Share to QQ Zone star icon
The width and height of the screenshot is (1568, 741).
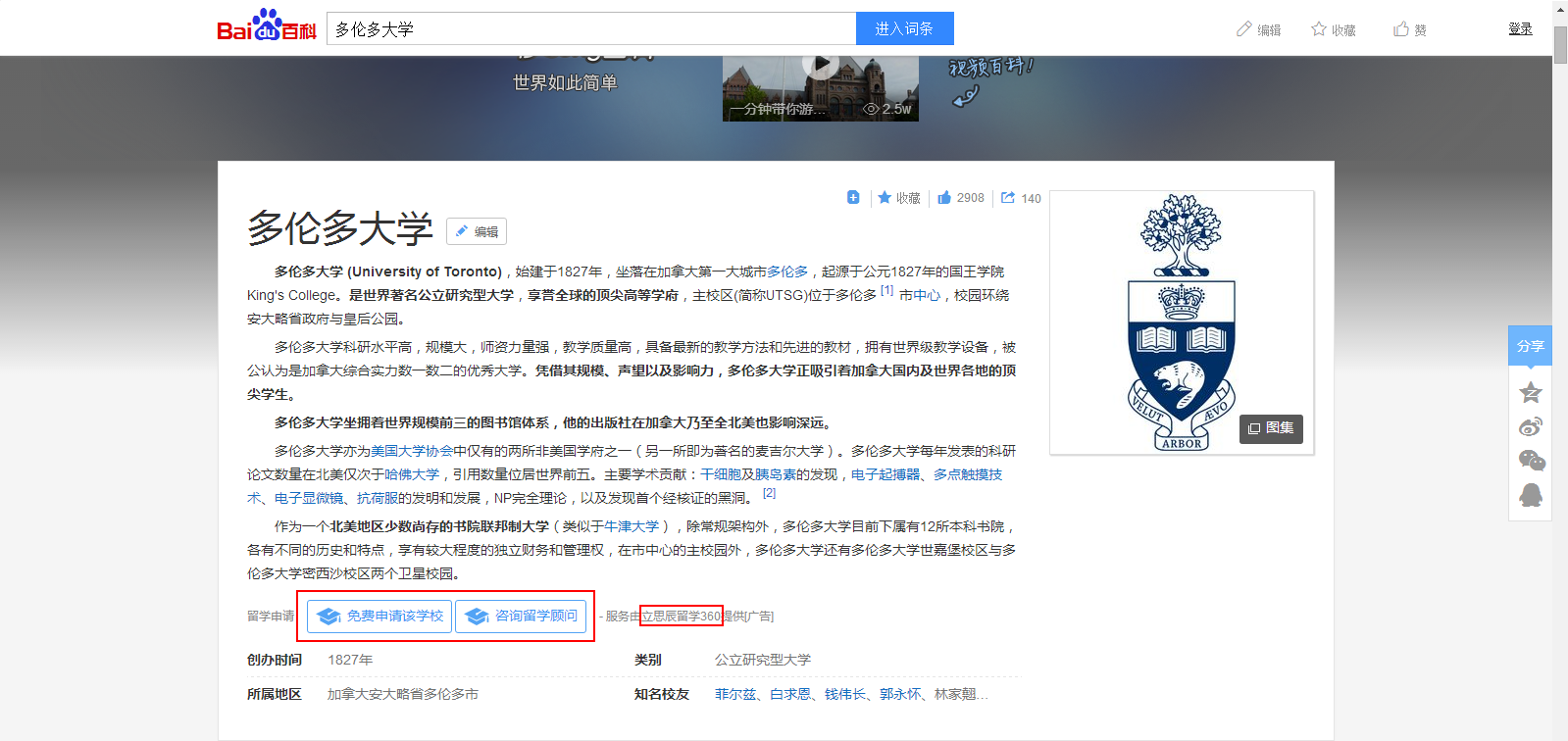pyautogui.click(x=1531, y=393)
